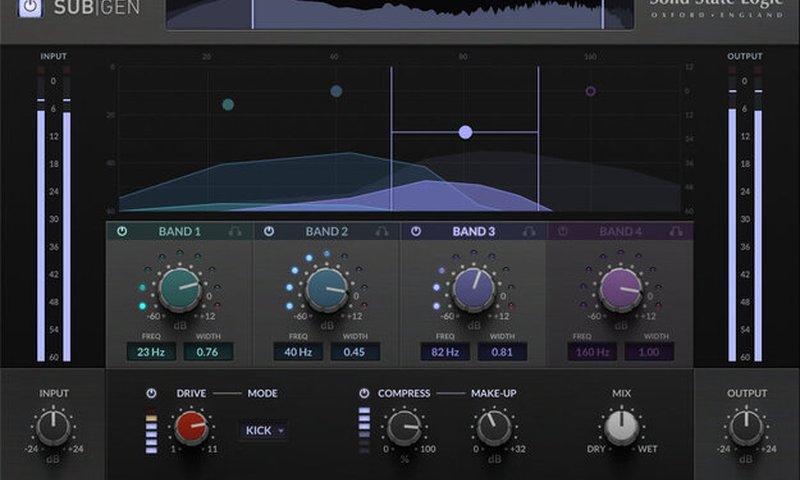Click the Band 3 width value 0.81
Viewport: 800px width, 480px height.
(x=502, y=351)
